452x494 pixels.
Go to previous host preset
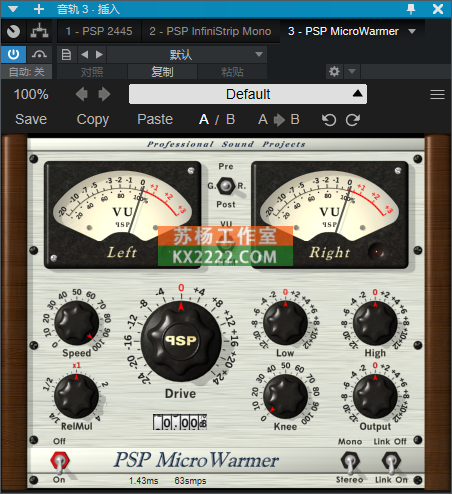(85, 54)
